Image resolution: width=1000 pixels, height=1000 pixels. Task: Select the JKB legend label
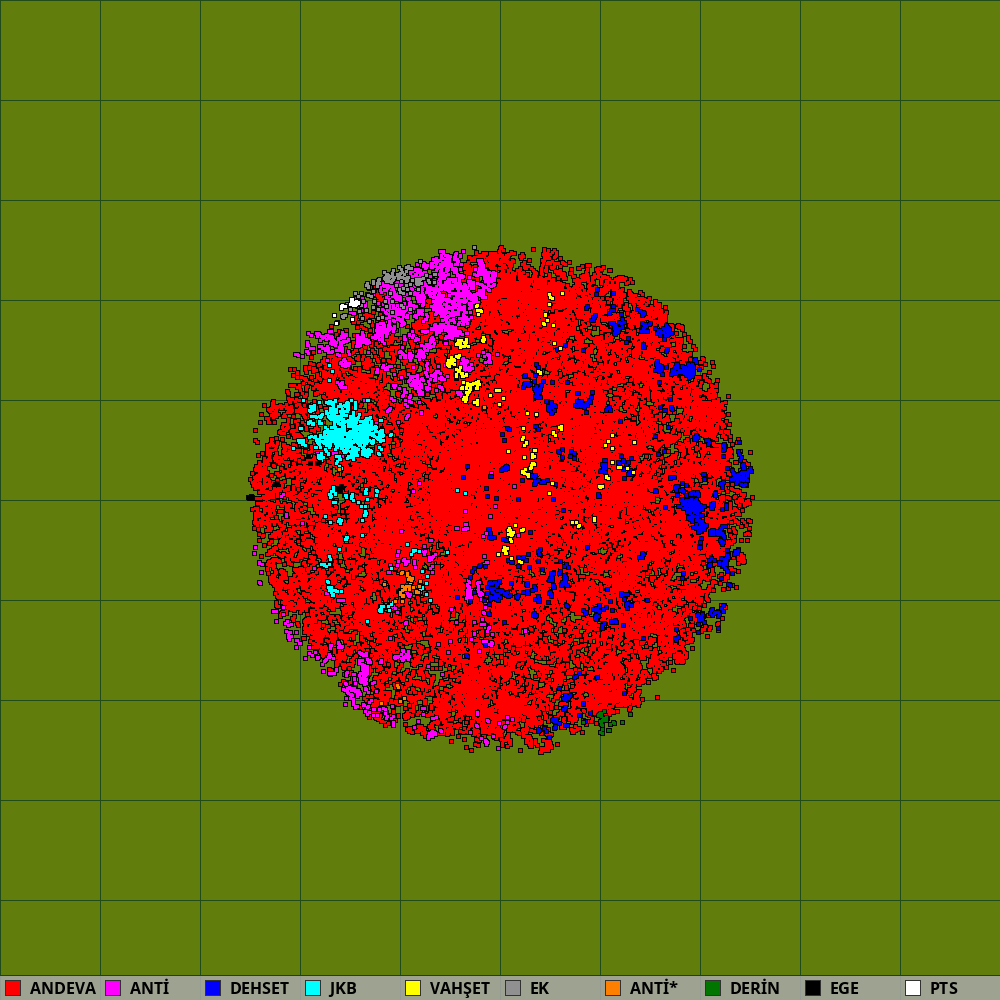[x=343, y=988]
